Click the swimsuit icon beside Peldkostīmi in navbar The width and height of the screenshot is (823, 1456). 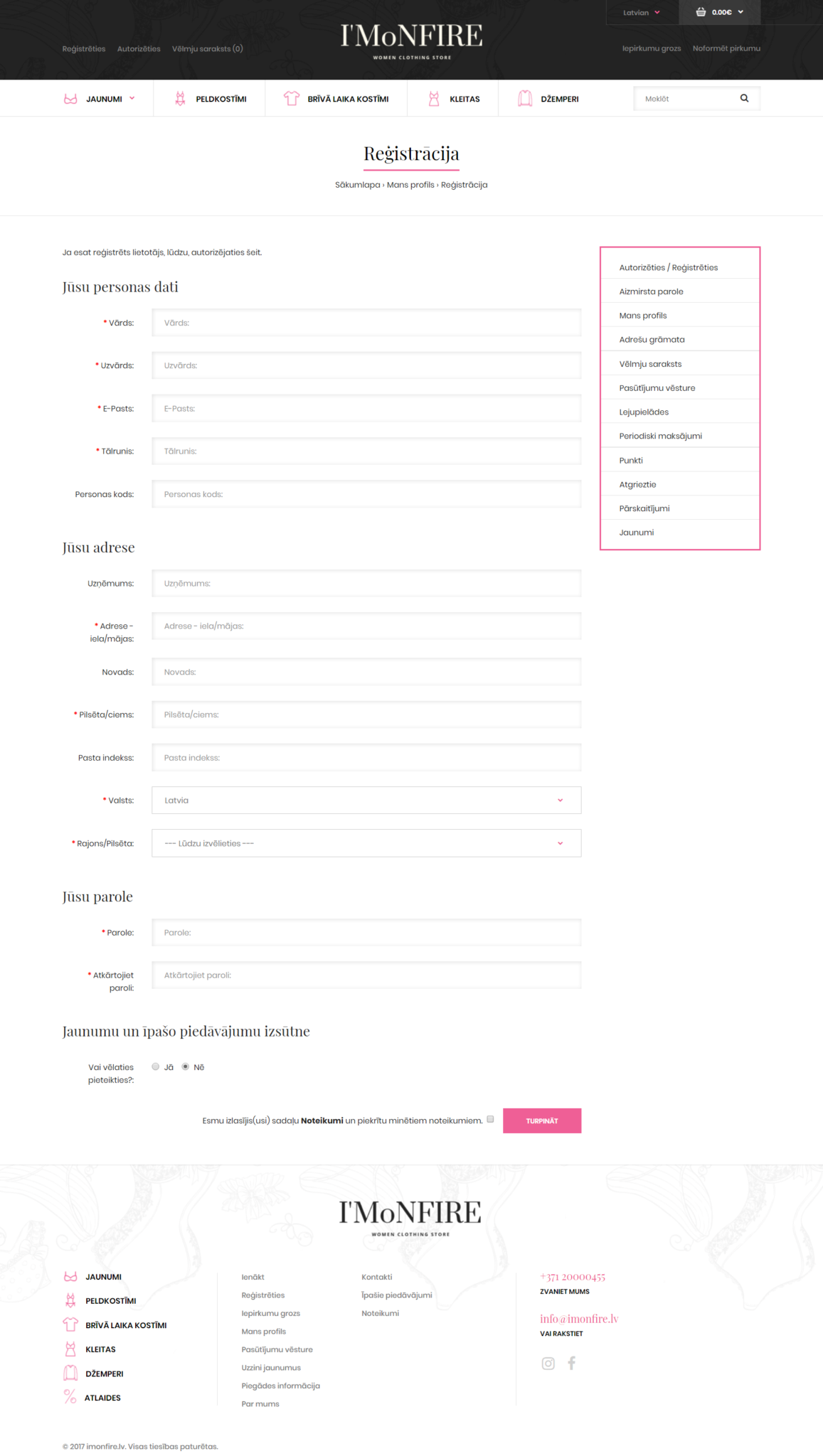pyautogui.click(x=180, y=99)
